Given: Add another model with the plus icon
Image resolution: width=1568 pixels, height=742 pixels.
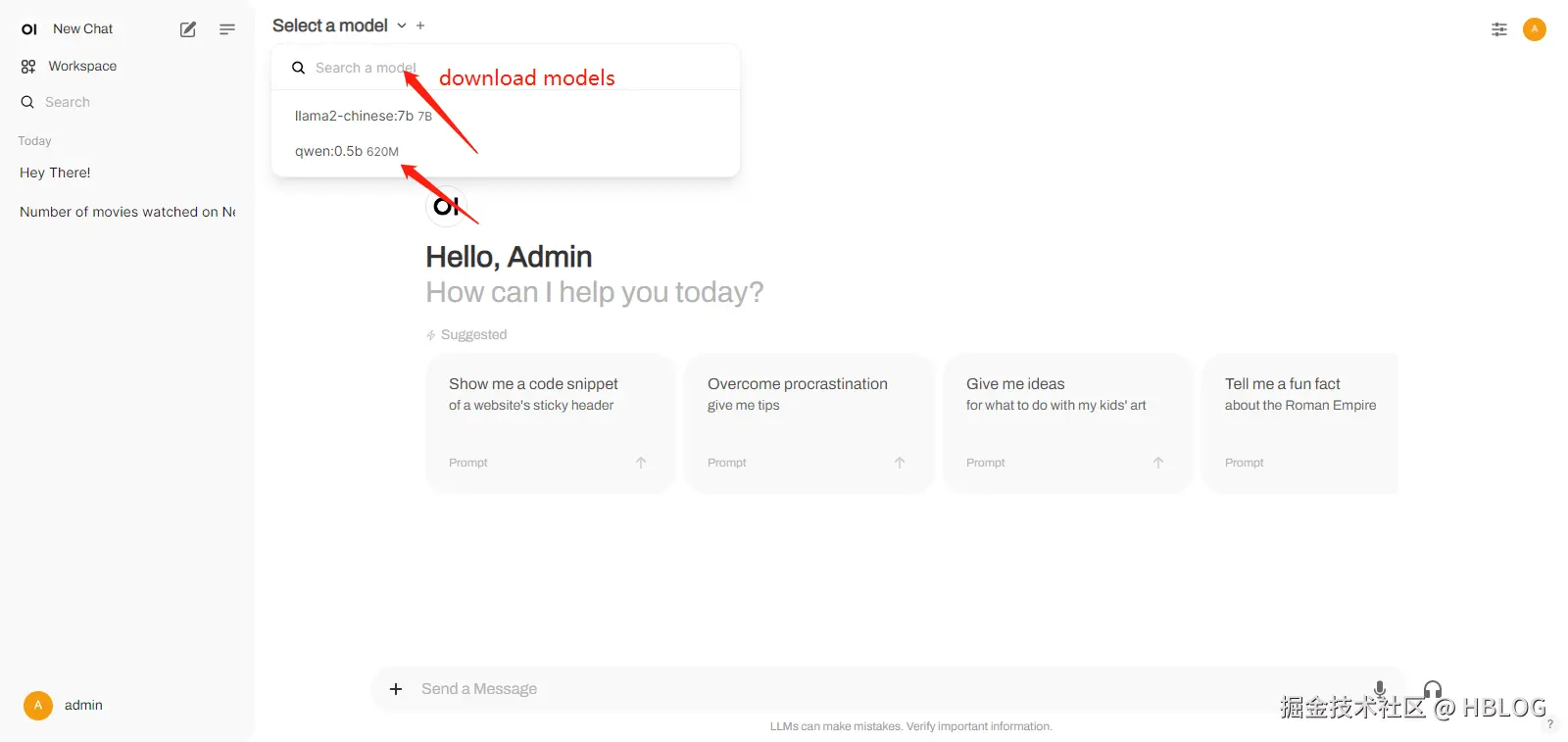Looking at the screenshot, I should (420, 25).
